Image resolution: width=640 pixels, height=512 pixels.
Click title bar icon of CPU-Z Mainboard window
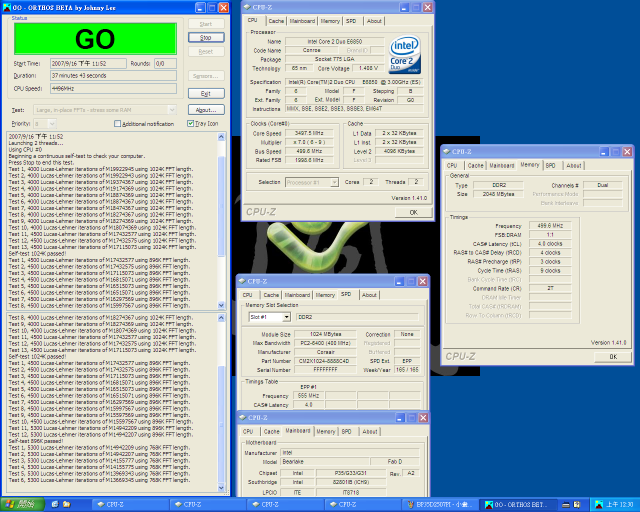(242, 417)
